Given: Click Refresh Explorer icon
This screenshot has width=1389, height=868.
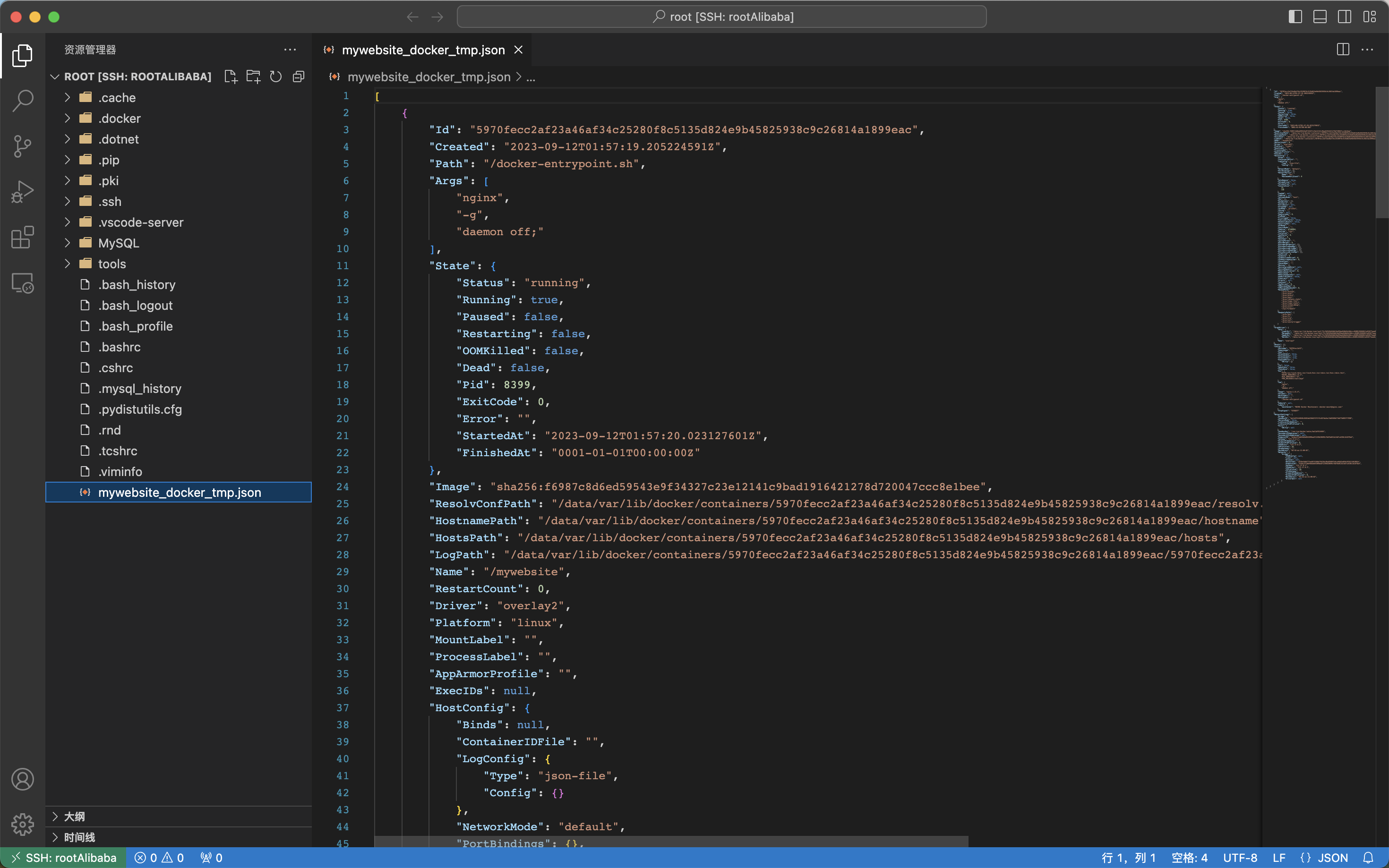Looking at the screenshot, I should coord(276,77).
